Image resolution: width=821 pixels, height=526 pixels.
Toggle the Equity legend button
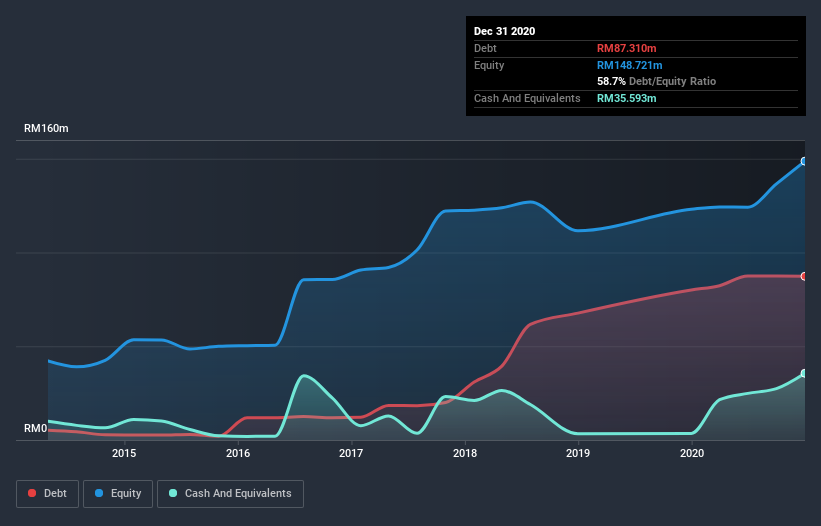point(118,494)
